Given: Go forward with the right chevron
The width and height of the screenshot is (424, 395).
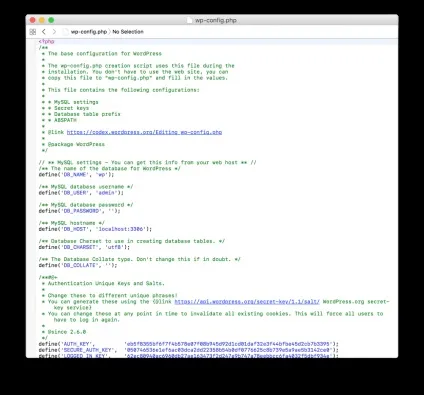Looking at the screenshot, I should (54, 32).
